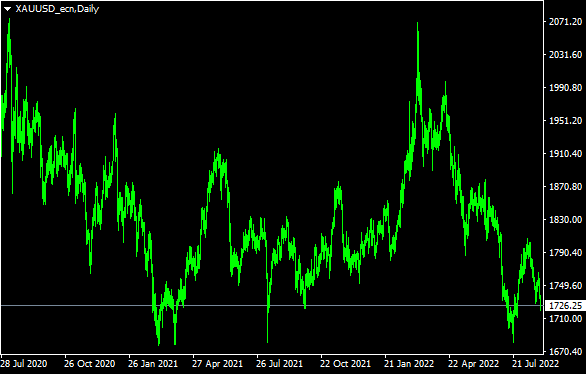Viewport: 586px width, 374px height.
Task: Open the chart menu triangle beside XAUUSD_ecn
Action: [x=7, y=9]
